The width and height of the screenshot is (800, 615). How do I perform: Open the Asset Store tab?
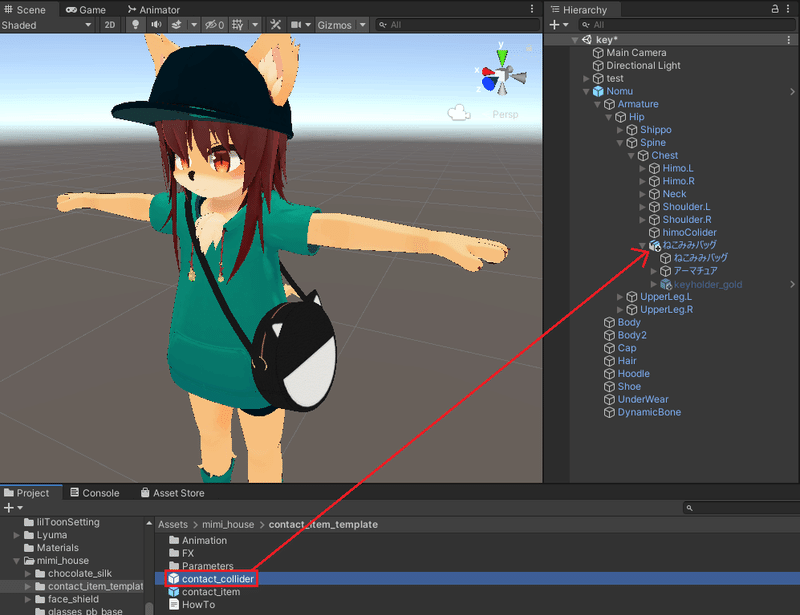(172, 493)
